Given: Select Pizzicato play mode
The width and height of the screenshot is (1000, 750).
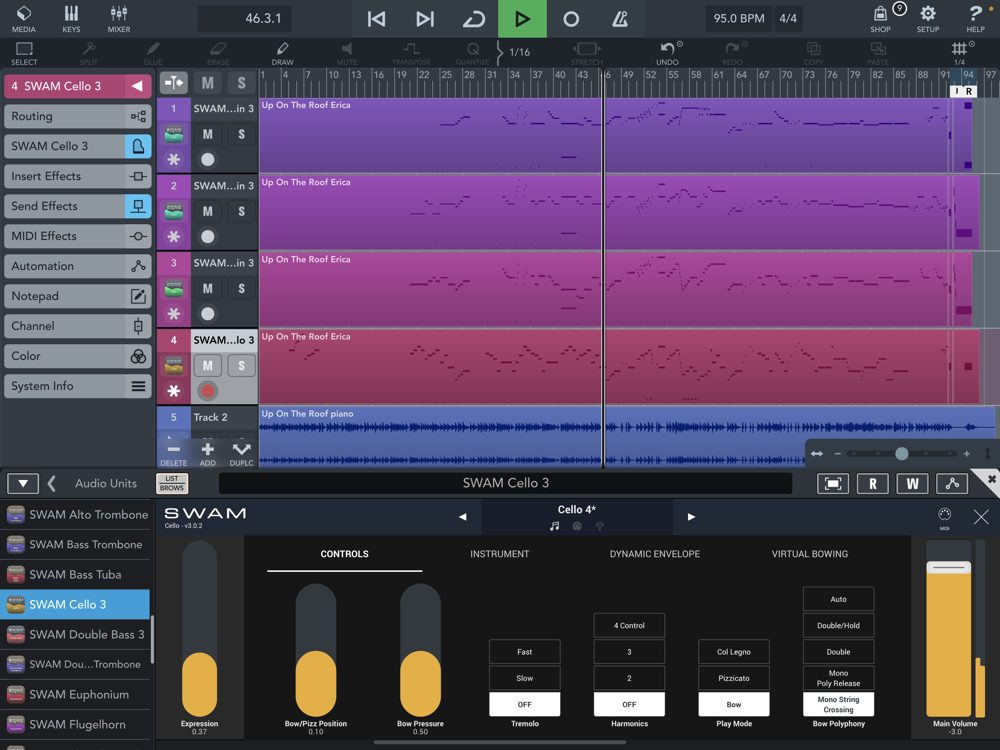Looking at the screenshot, I should click(733, 678).
